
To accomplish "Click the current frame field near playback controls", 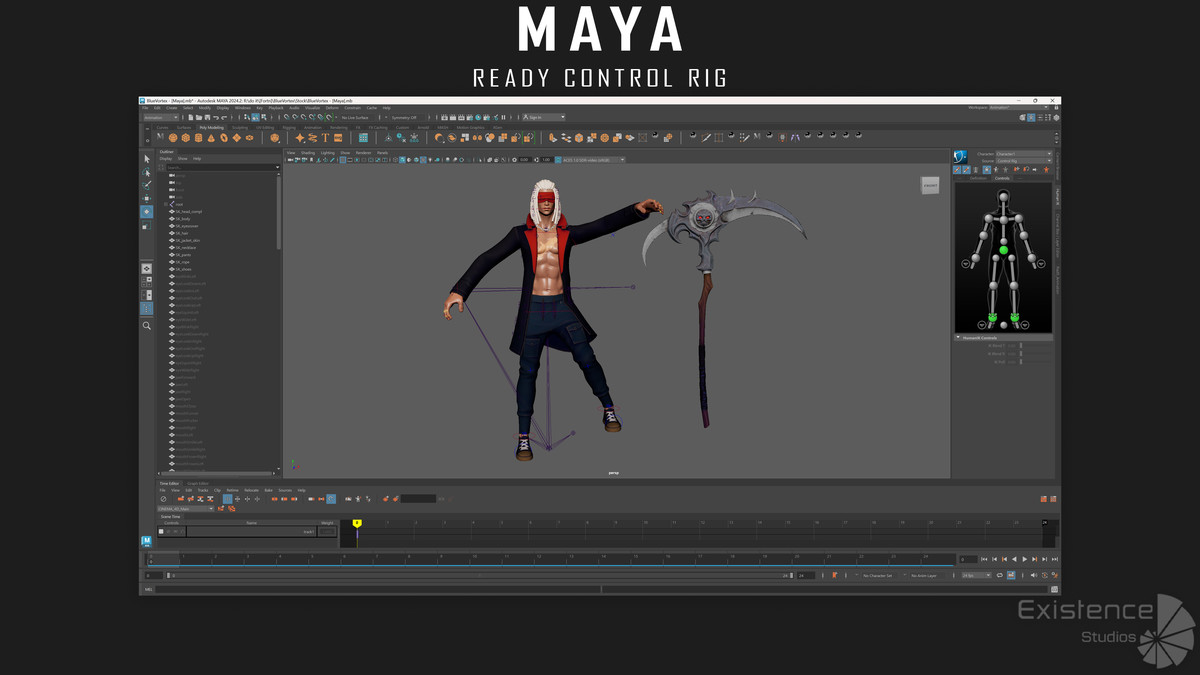I will coord(968,559).
